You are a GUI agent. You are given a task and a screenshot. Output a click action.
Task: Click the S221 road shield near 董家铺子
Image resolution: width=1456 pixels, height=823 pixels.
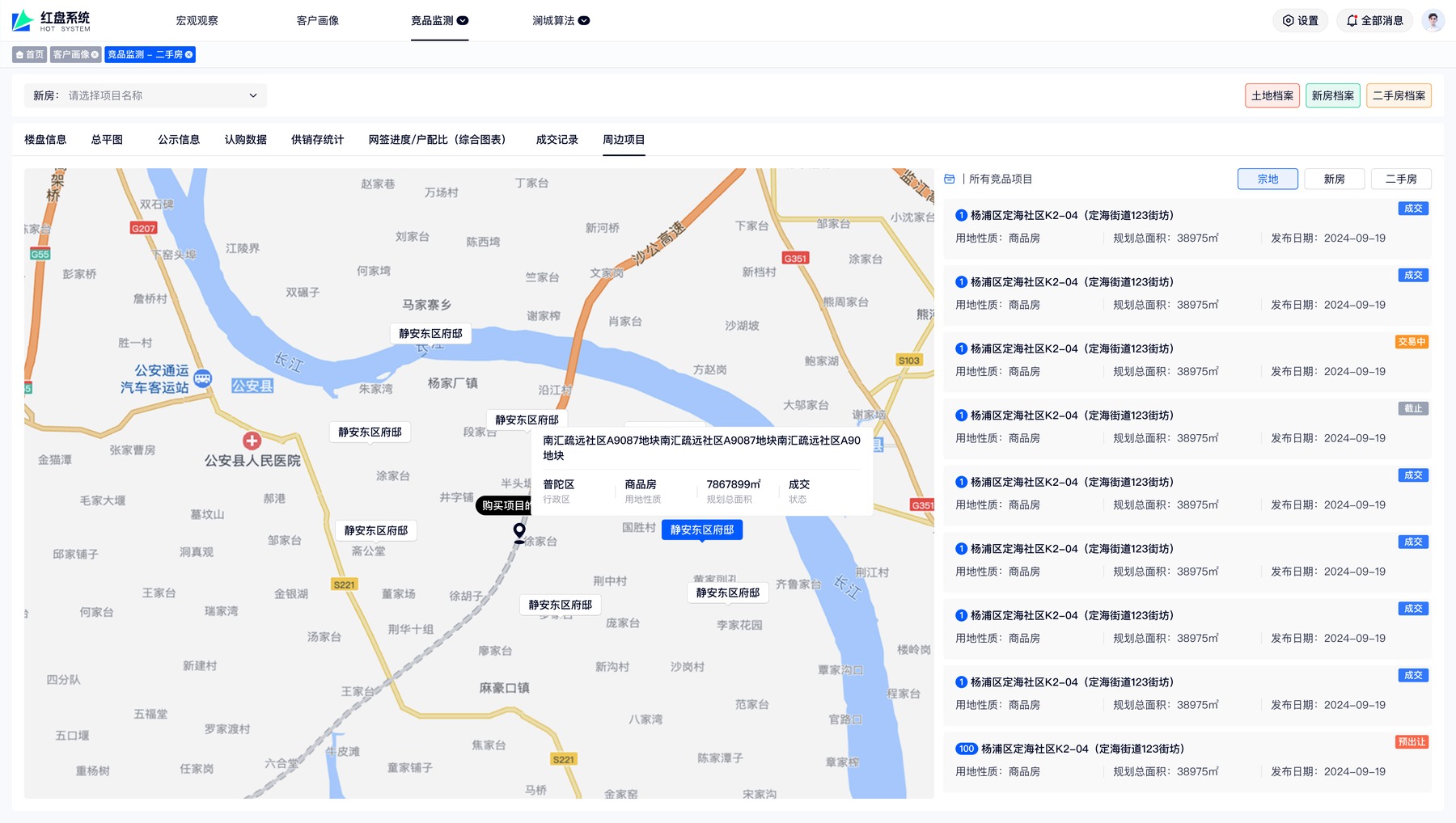click(x=564, y=759)
